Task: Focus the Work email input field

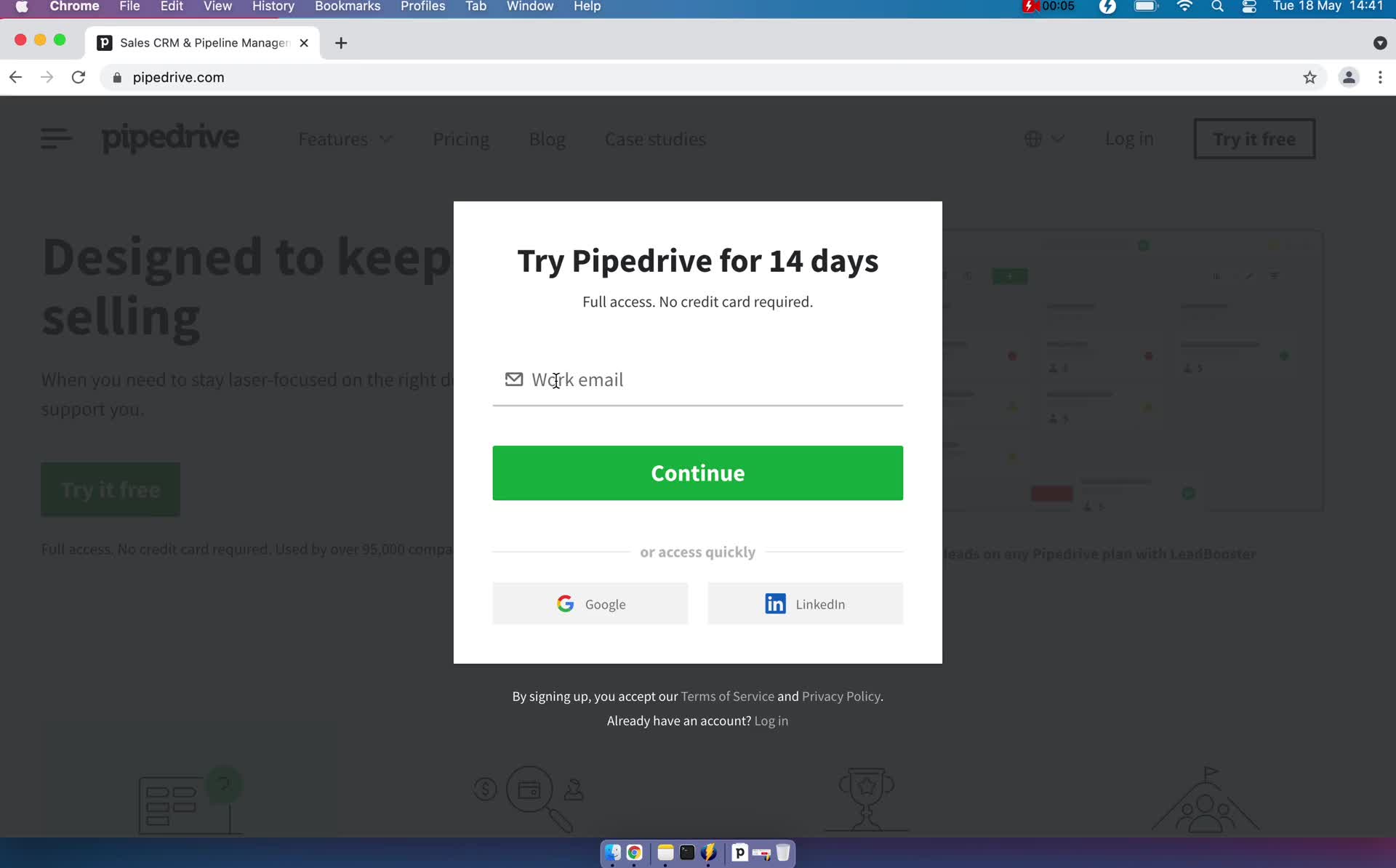Action: point(697,380)
